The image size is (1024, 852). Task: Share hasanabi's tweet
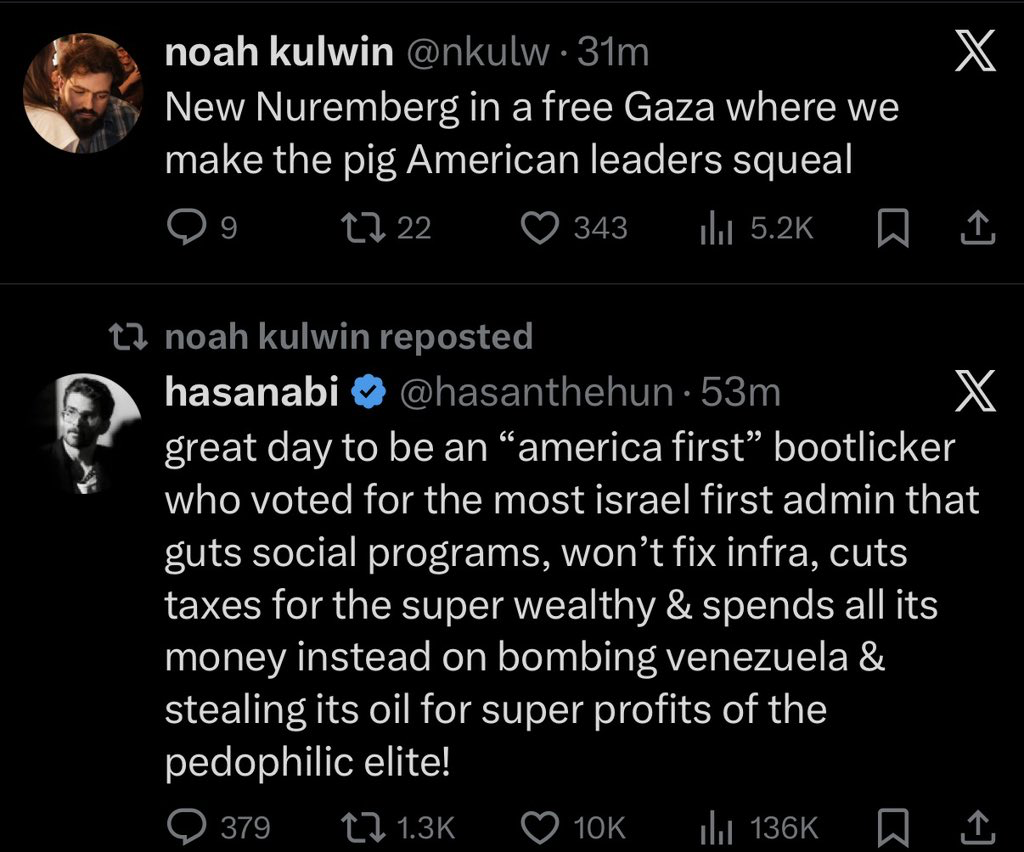[x=978, y=827]
